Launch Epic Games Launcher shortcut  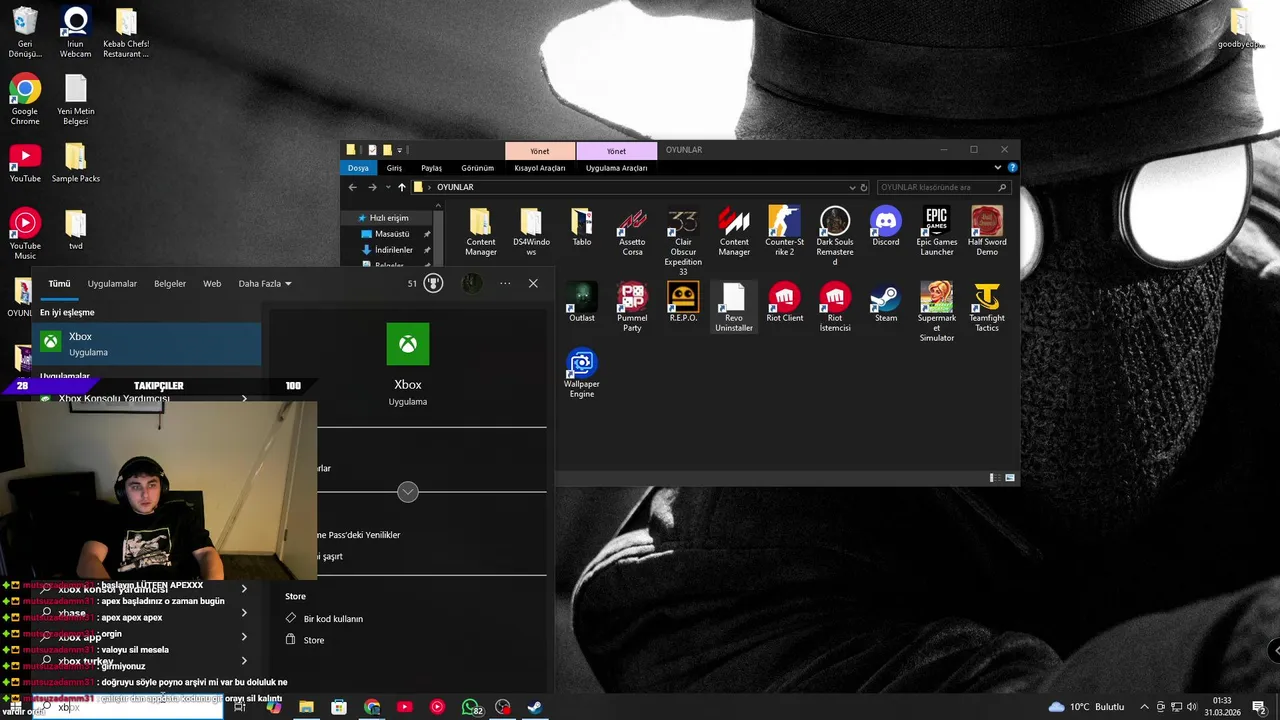(936, 233)
